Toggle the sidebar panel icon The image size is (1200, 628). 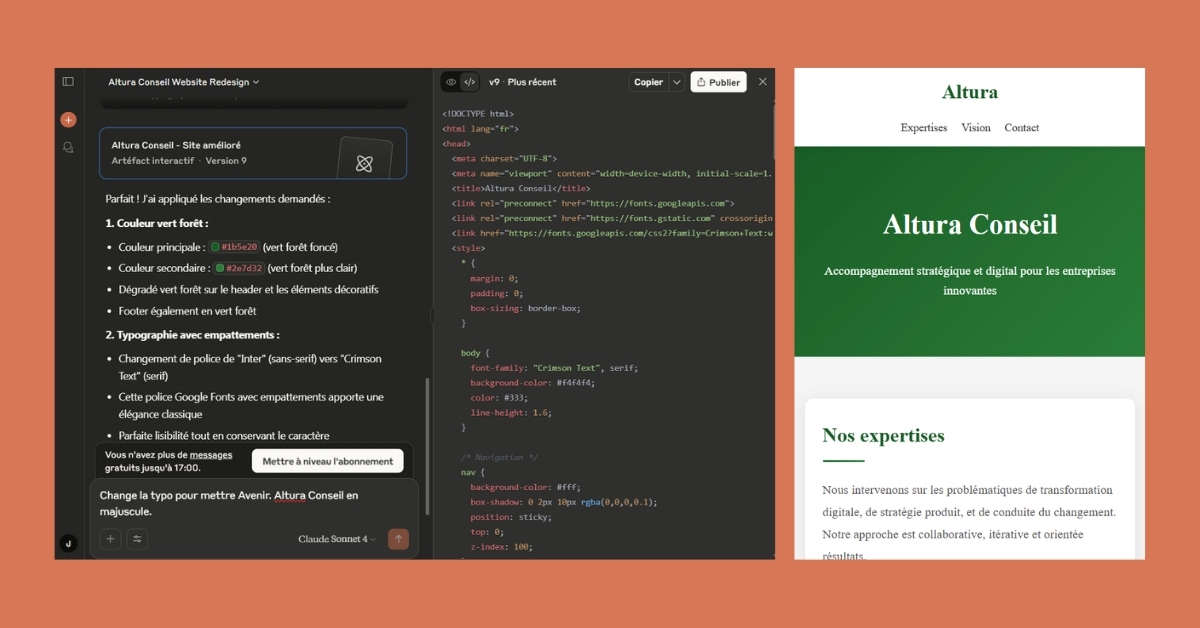(x=68, y=82)
